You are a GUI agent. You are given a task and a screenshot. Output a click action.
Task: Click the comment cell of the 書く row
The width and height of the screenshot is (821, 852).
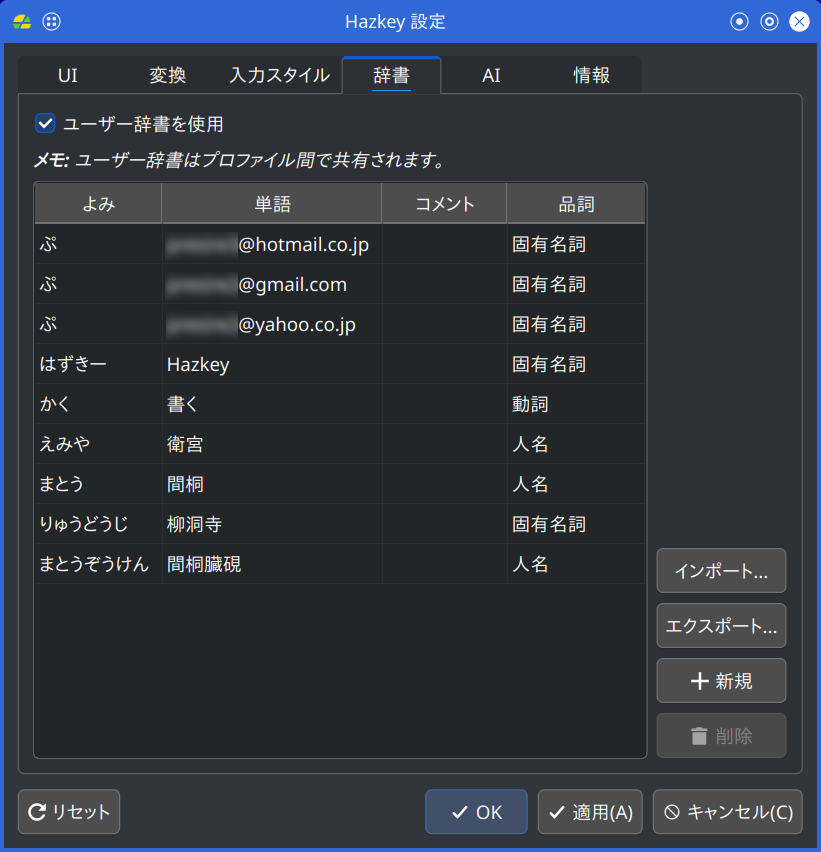444,404
